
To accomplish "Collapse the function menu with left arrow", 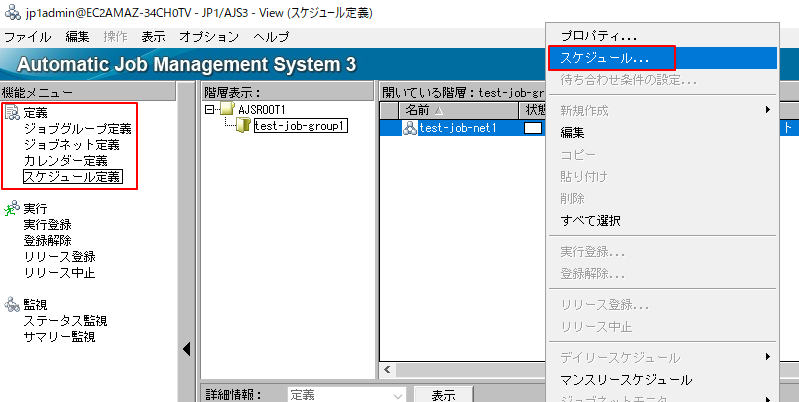I will pos(187,350).
